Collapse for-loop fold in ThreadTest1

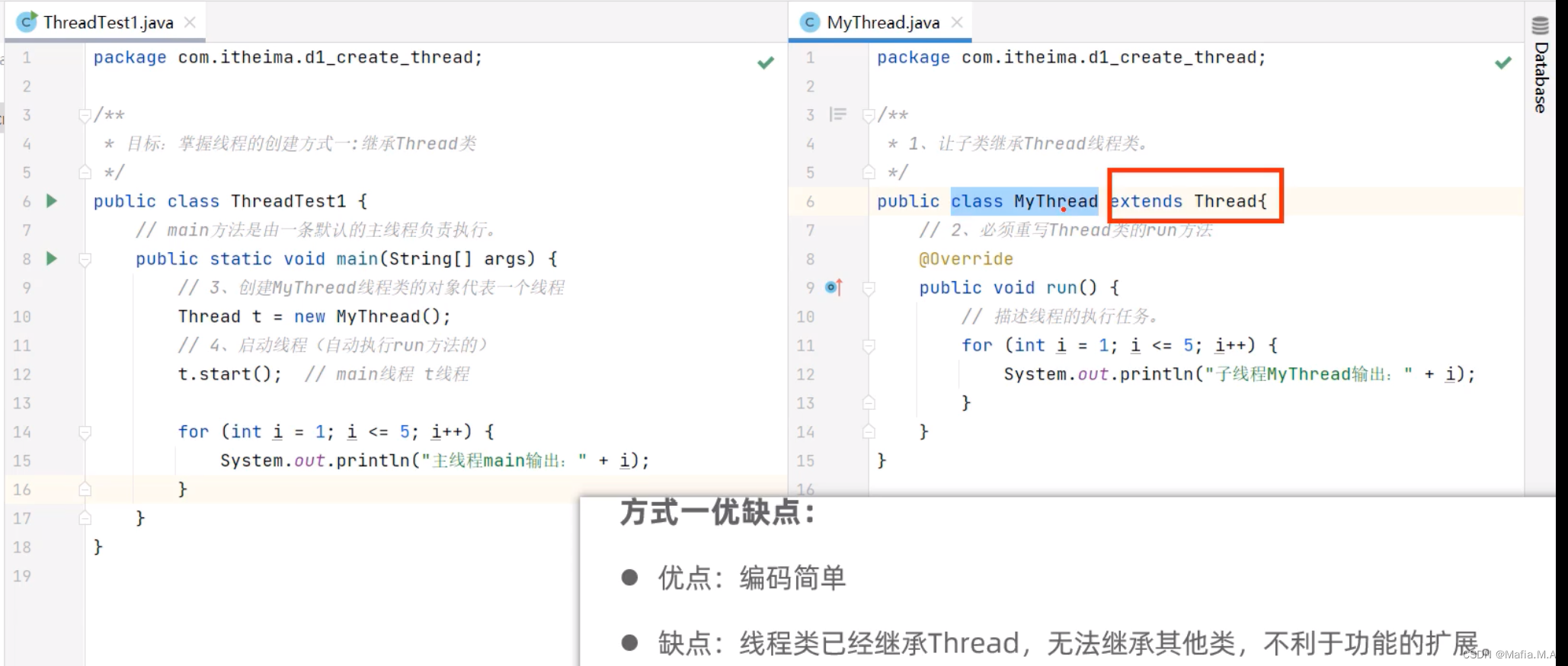[x=85, y=432]
